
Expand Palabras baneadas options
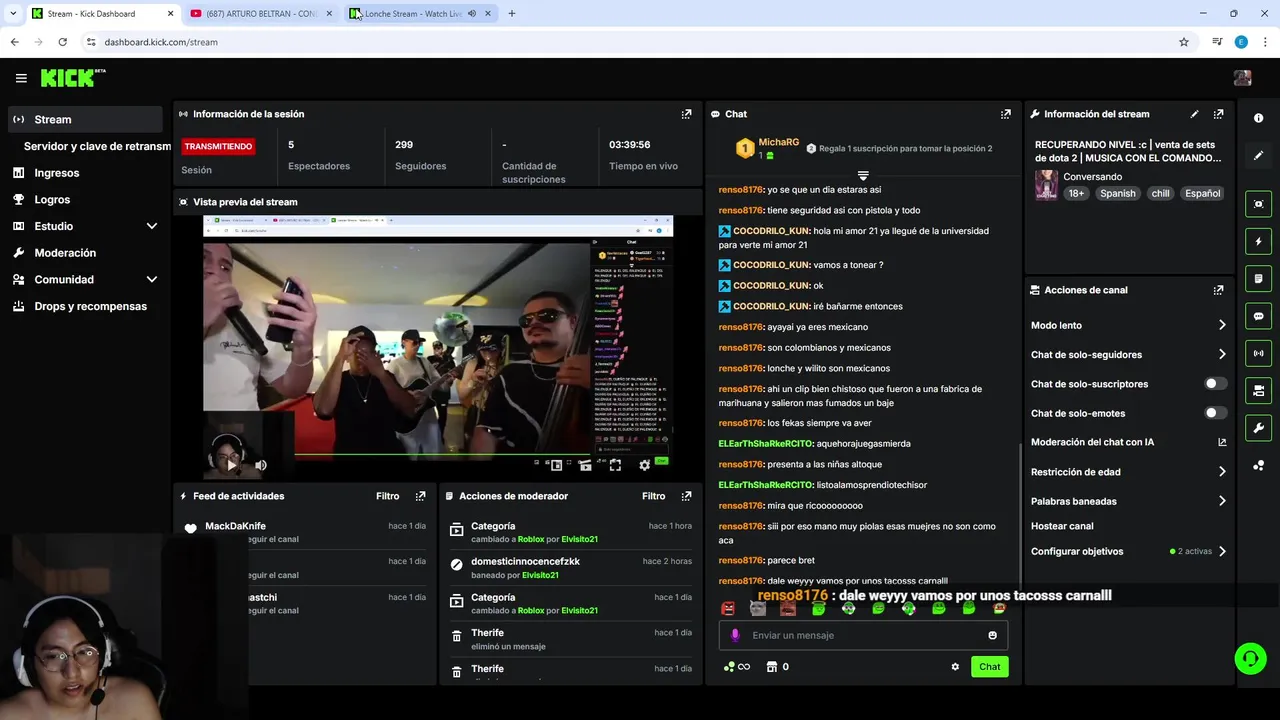pyautogui.click(x=1222, y=501)
